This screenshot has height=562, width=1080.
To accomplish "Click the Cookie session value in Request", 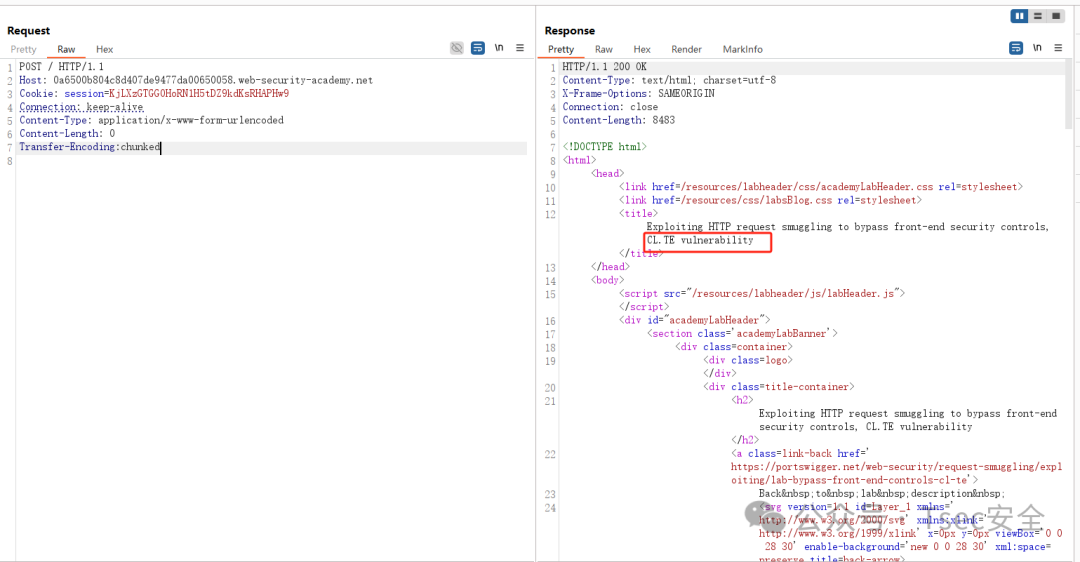I will (x=199, y=94).
